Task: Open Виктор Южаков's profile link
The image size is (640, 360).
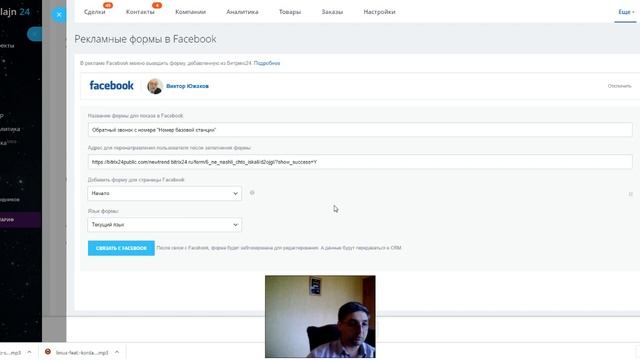Action: coord(187,86)
